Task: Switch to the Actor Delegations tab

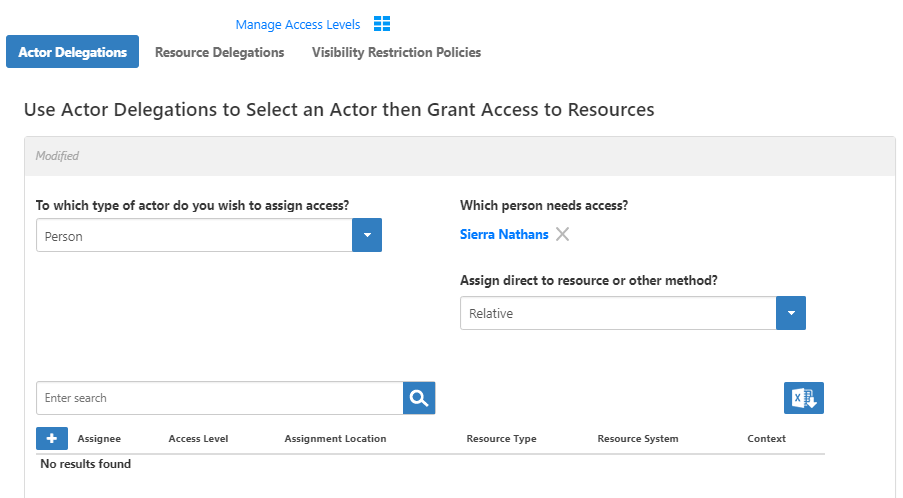Action: (x=72, y=52)
